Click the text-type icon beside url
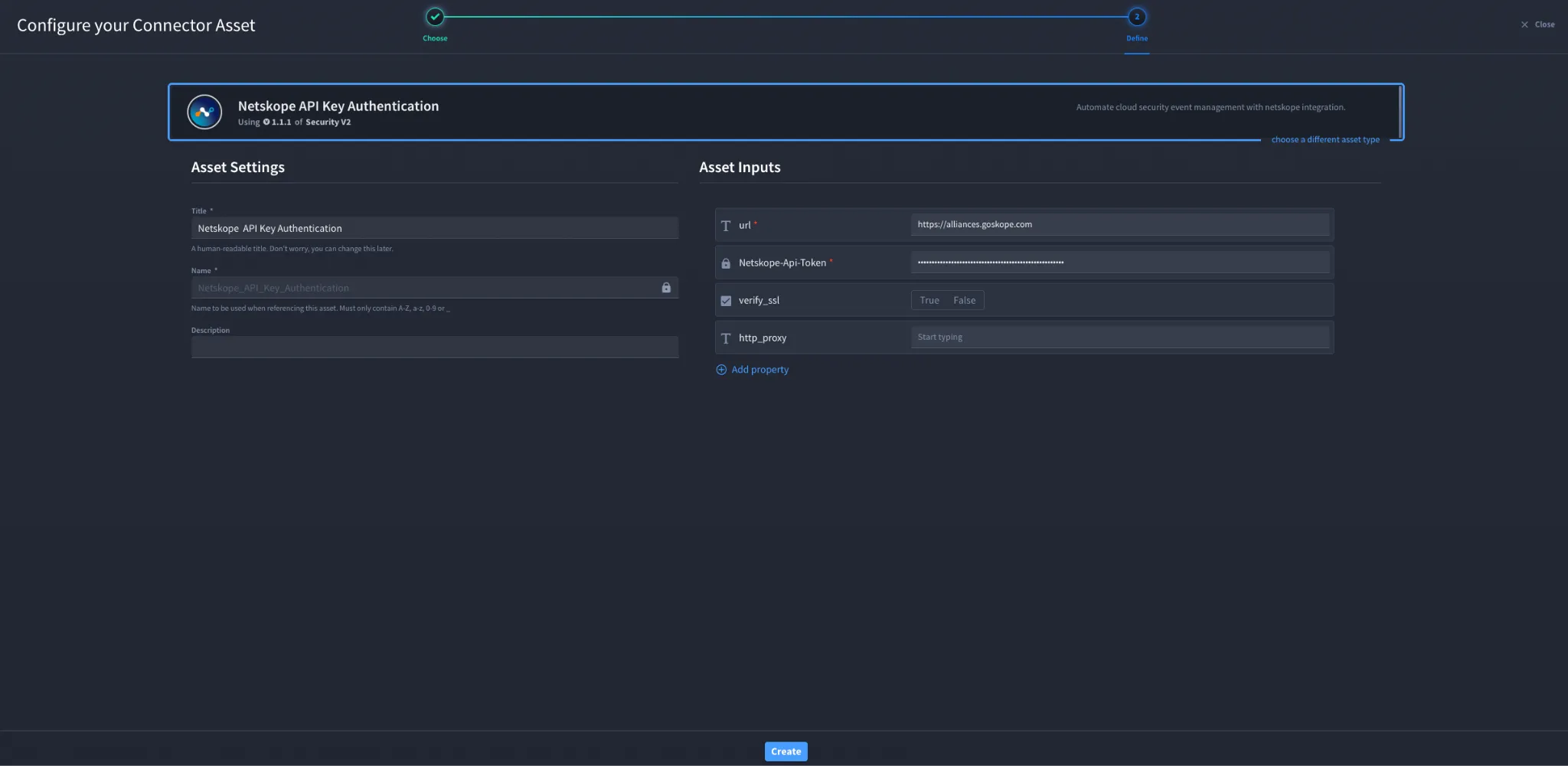This screenshot has height=766, width=1568. (x=726, y=225)
